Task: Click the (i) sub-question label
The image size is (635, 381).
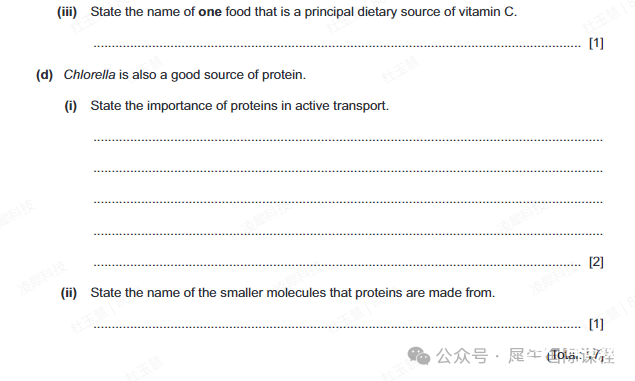Action: (x=70, y=106)
